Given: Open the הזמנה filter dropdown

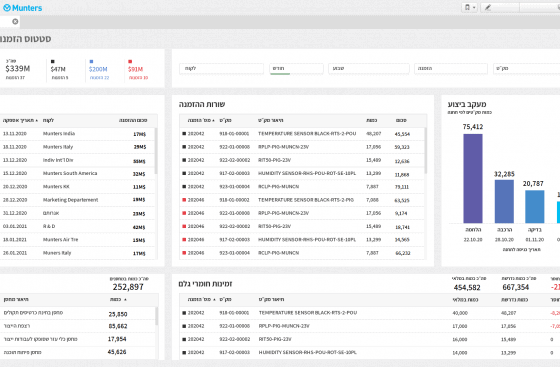Looking at the screenshot, I should (x=451, y=69).
